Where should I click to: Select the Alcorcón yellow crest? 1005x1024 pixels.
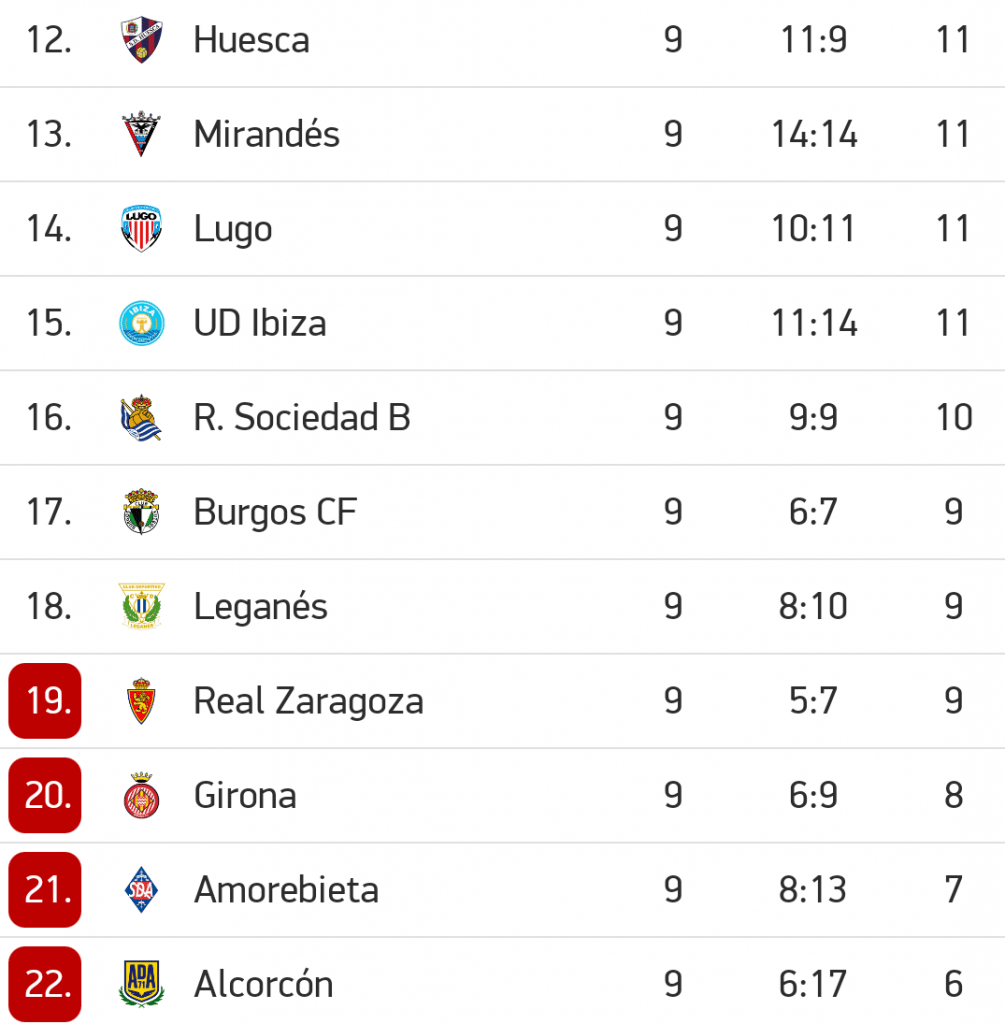(141, 984)
